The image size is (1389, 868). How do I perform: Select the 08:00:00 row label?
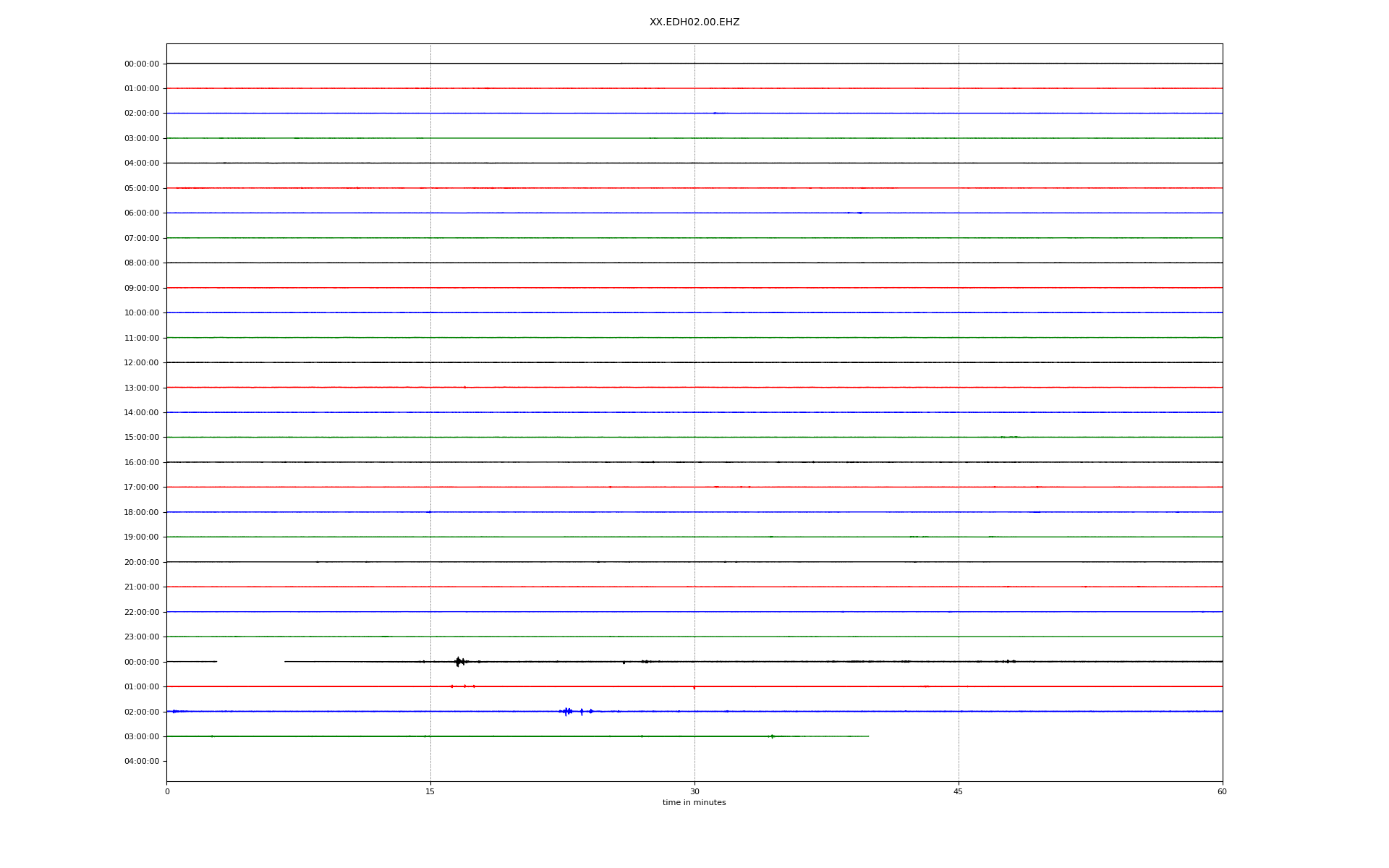coord(141,263)
